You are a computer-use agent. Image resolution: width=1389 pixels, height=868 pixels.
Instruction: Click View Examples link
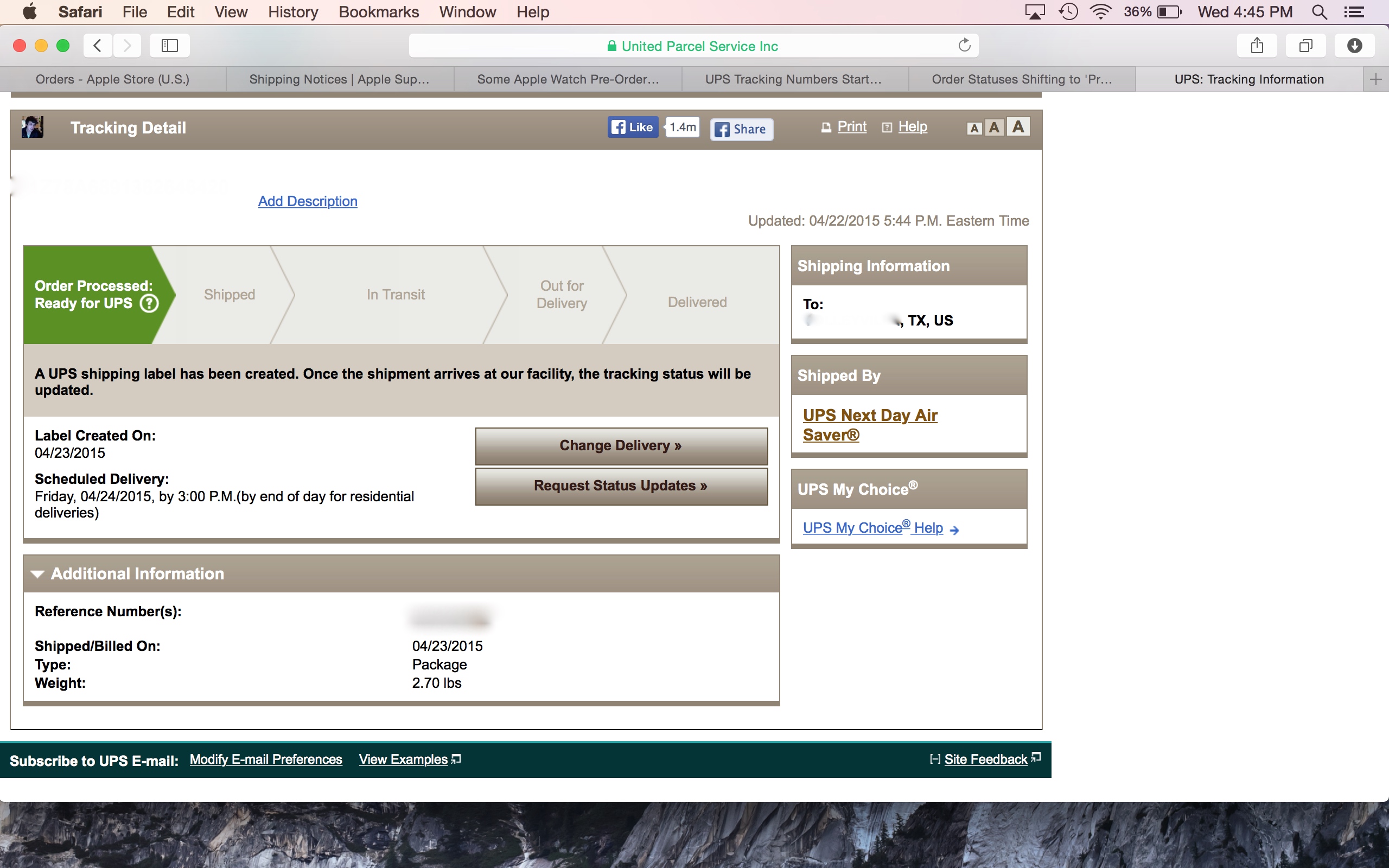[x=403, y=759]
